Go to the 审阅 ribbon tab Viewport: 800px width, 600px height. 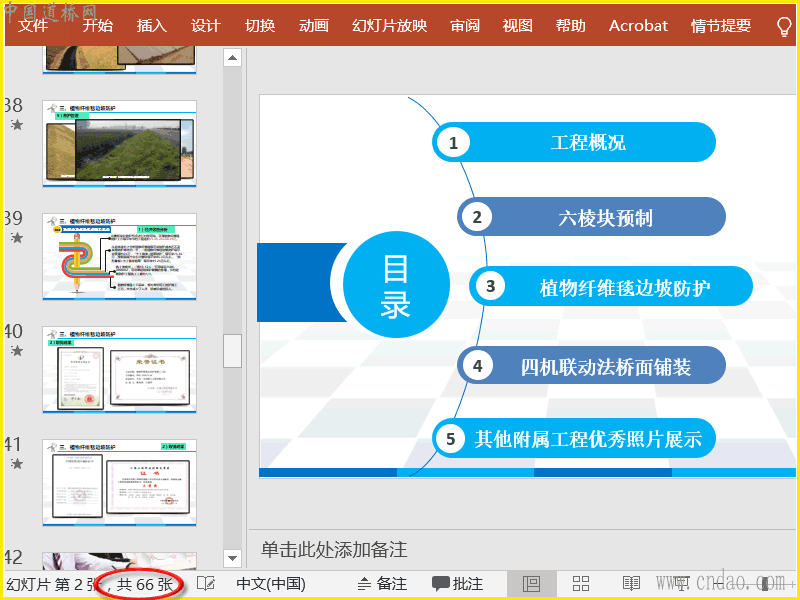(x=465, y=25)
